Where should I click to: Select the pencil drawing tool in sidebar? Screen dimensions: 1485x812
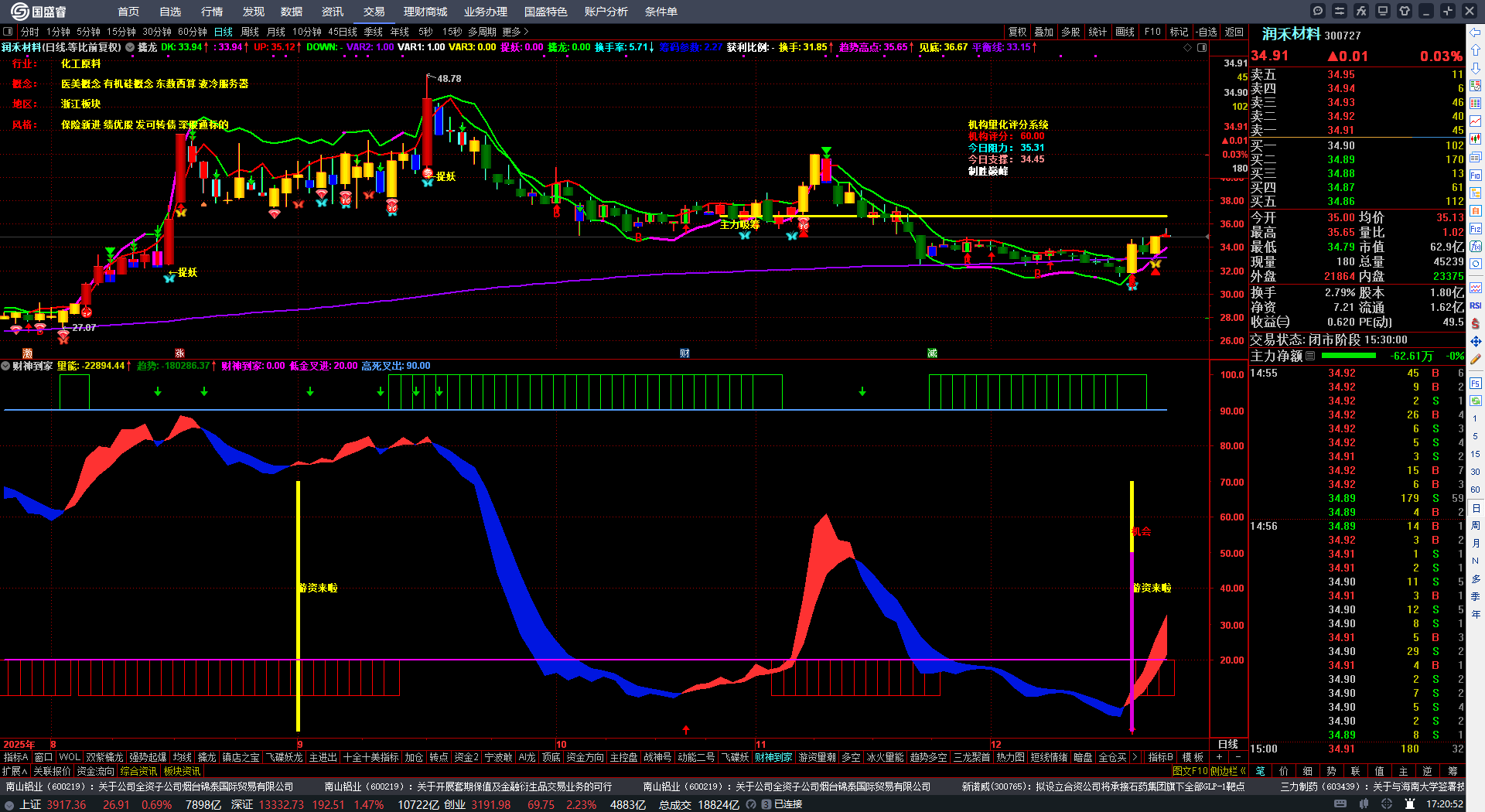tap(1476, 359)
